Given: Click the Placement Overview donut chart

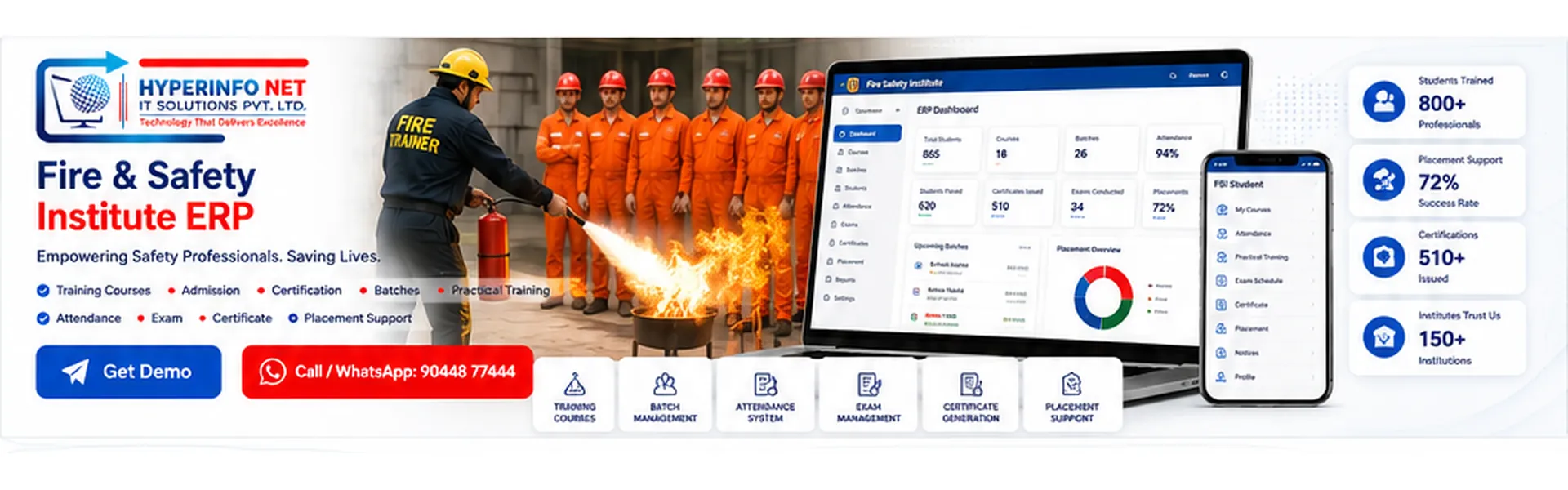Looking at the screenshot, I should click(x=1102, y=298).
